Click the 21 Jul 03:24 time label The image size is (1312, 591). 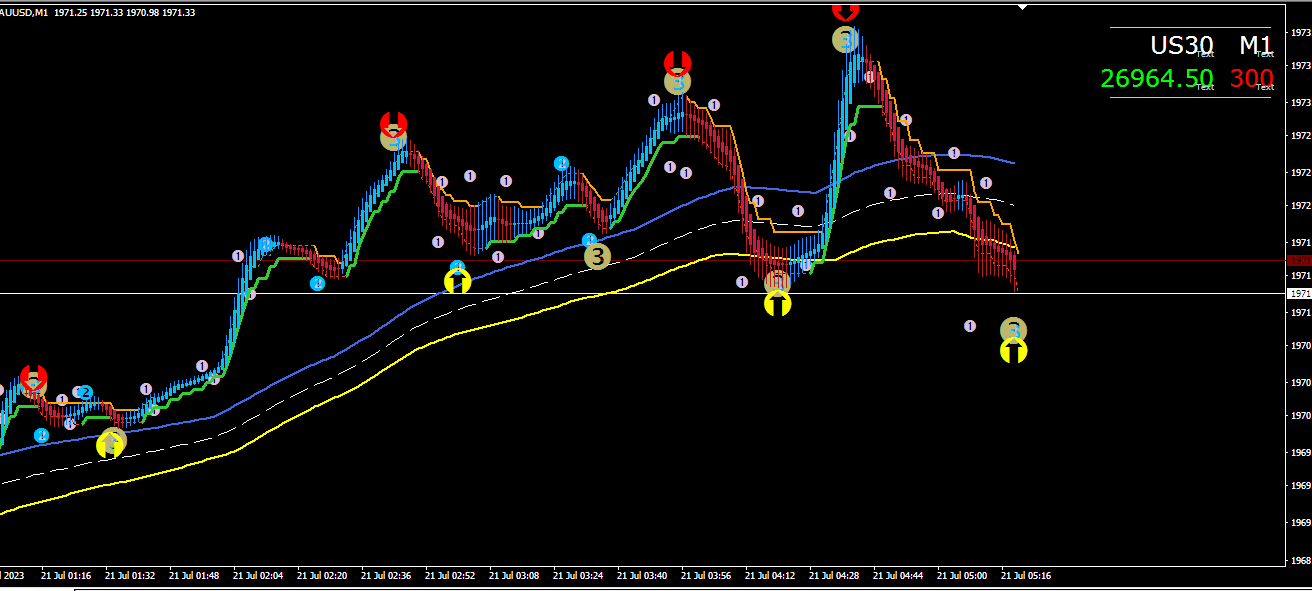point(578,576)
